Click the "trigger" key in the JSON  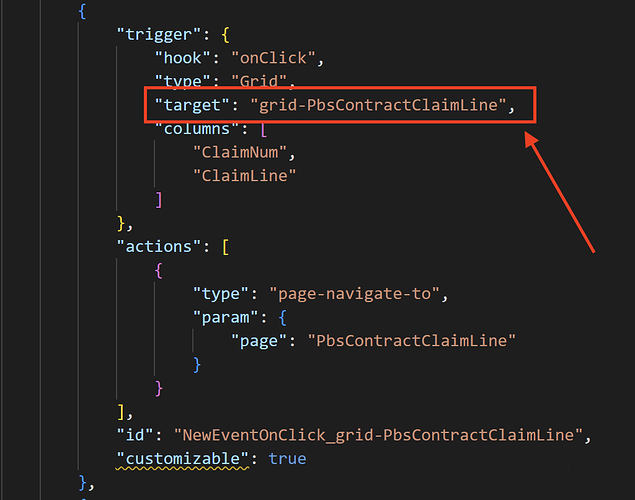click(x=158, y=34)
